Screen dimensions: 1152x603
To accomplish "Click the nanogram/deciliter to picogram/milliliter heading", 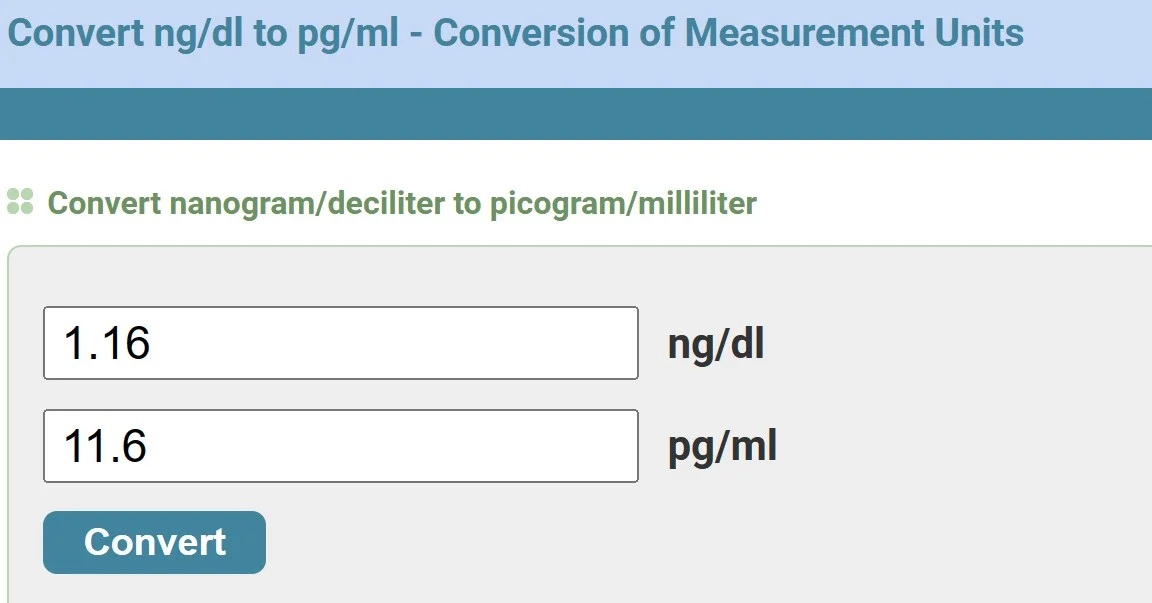I will click(x=402, y=203).
